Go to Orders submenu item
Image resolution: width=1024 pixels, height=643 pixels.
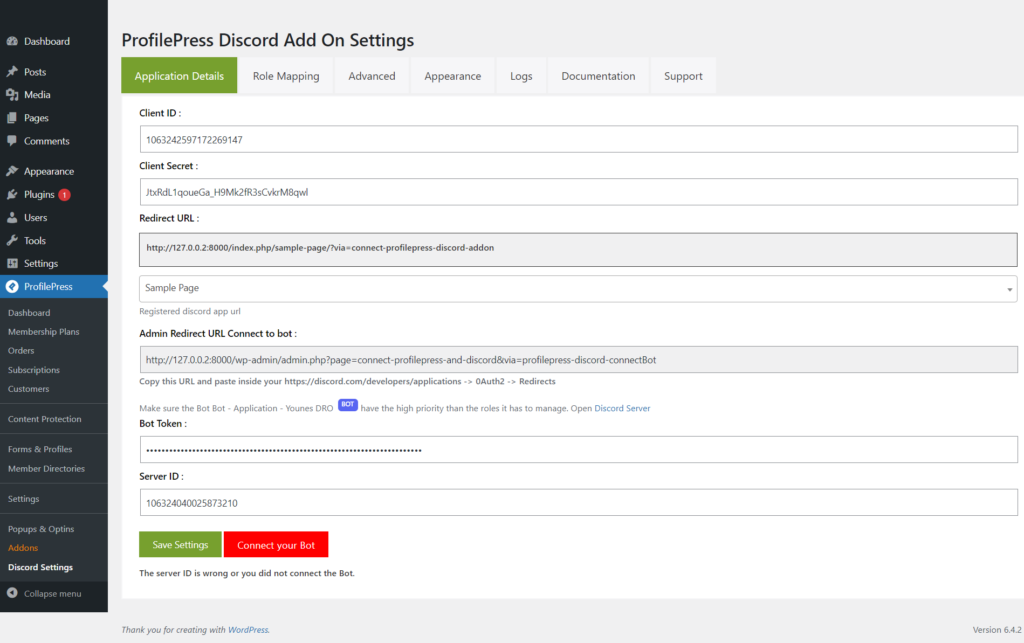21,351
